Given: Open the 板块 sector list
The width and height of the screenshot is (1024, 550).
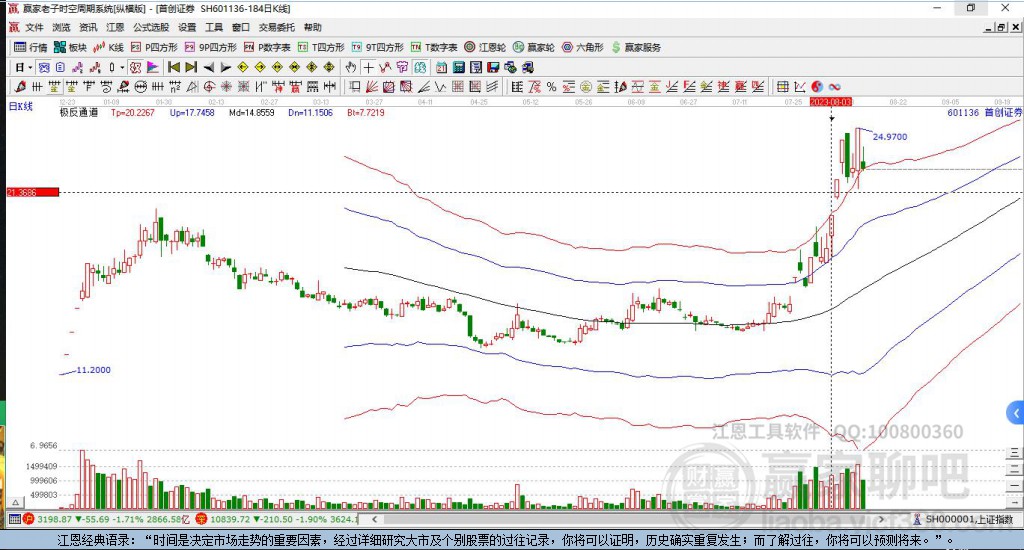Looking at the screenshot, I should (x=70, y=47).
